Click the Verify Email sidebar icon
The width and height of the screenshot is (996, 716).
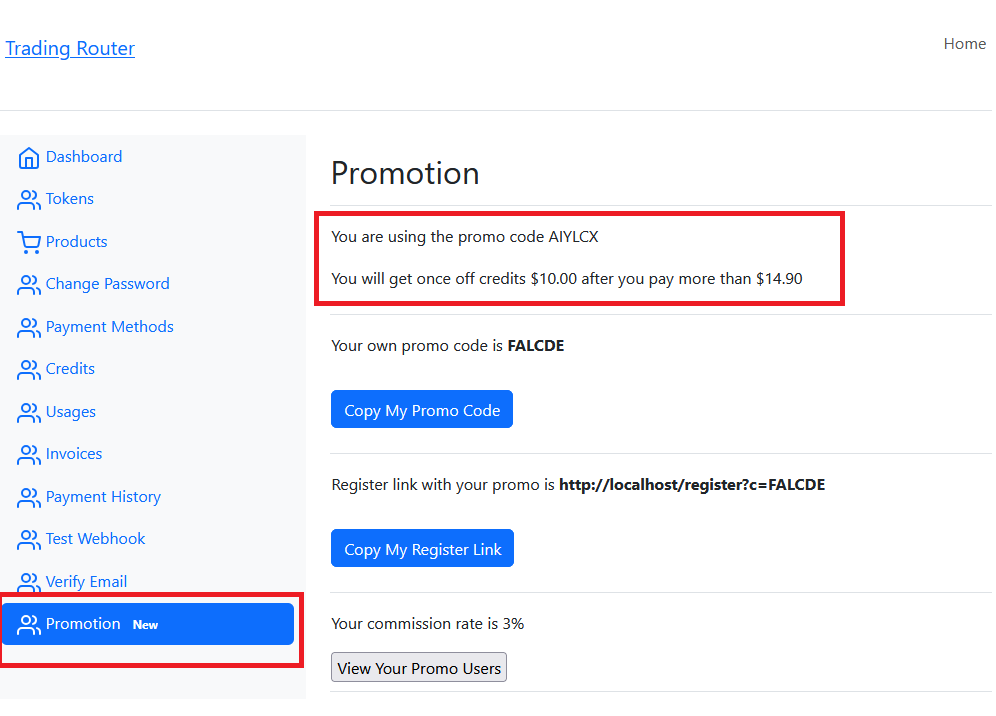[29, 582]
